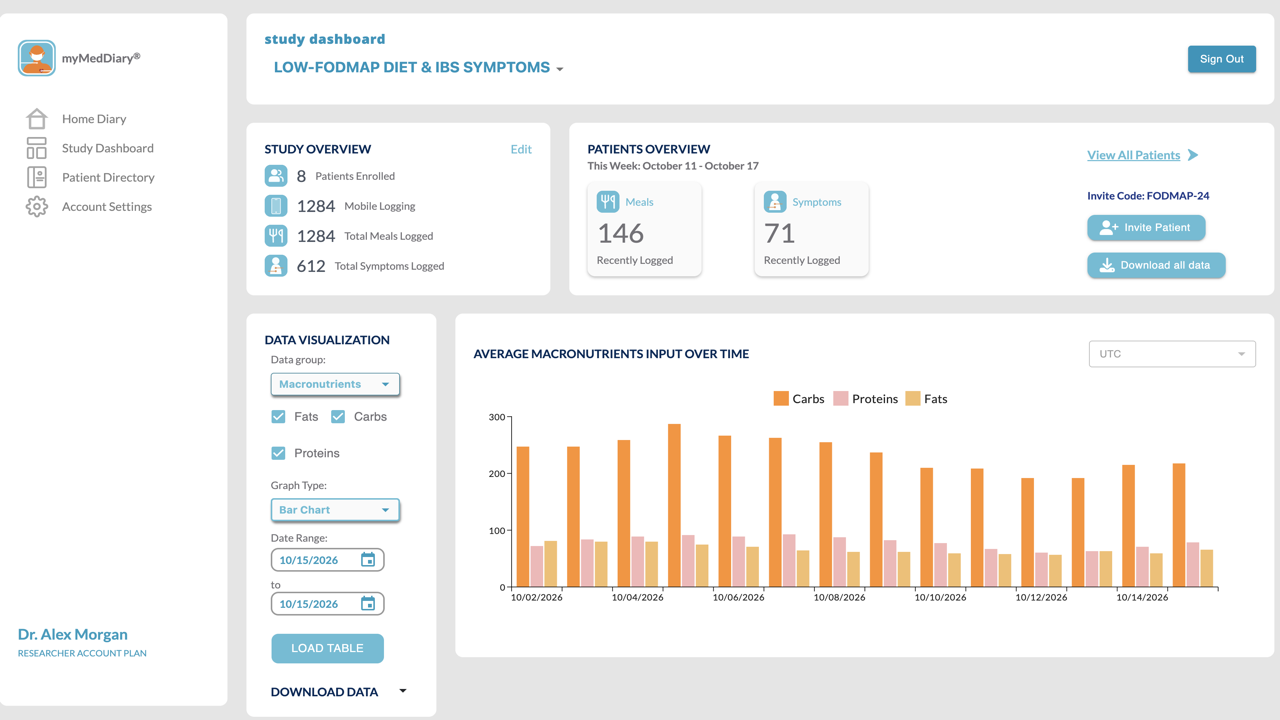Uncheck the Fats checkbox

[x=278, y=416]
